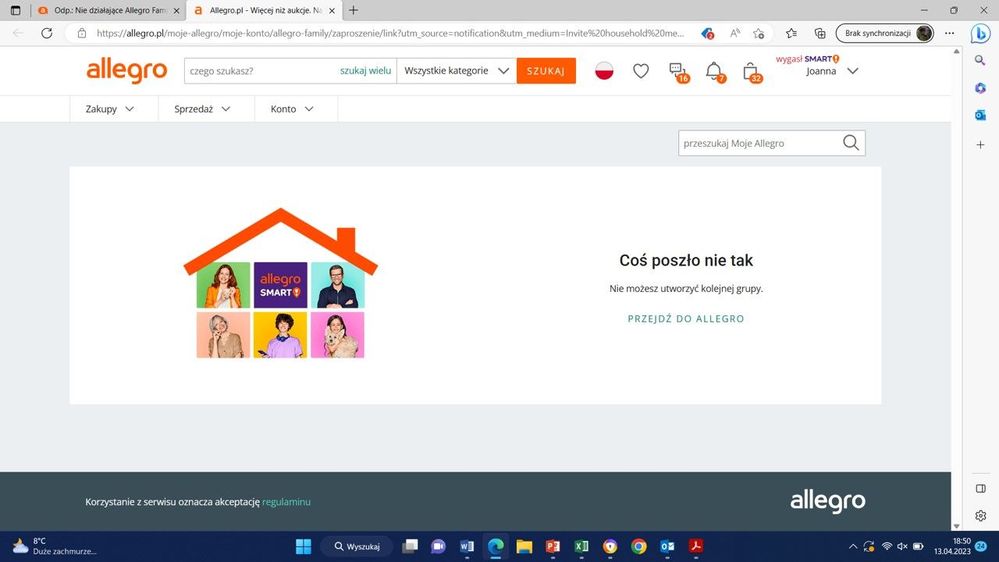Open Outlook from the taskbar
Screen dimensions: 999x562
click(667, 546)
